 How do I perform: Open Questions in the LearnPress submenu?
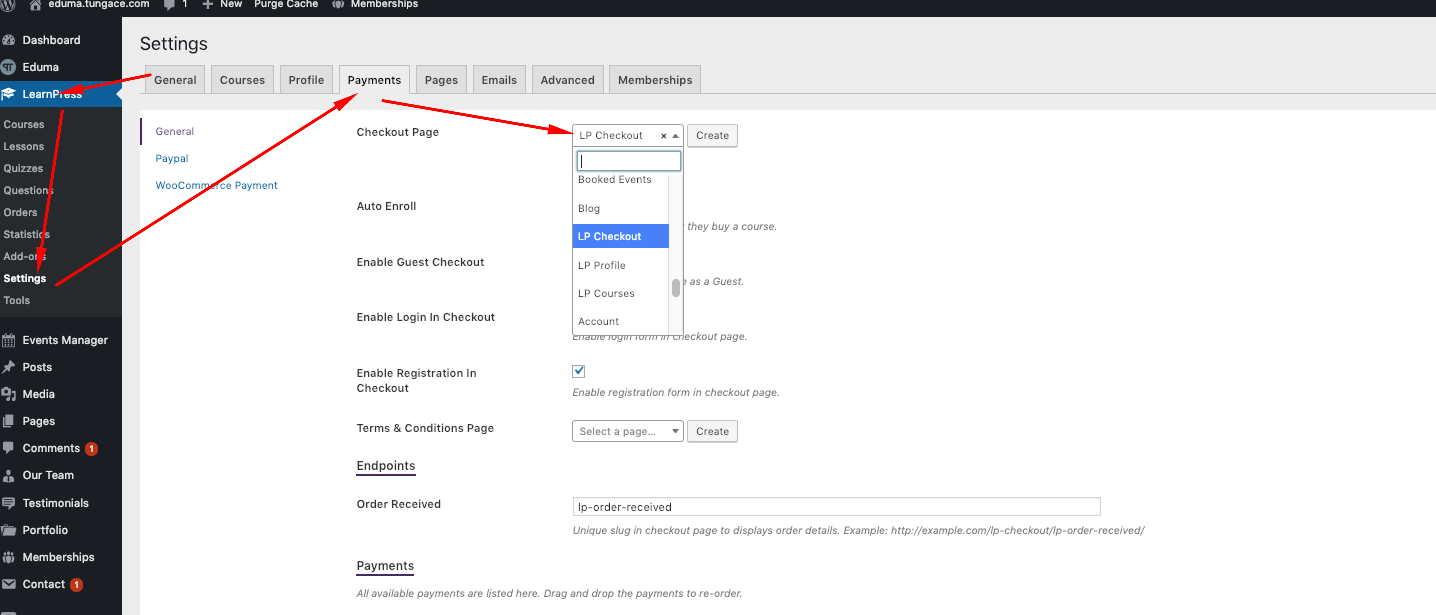point(28,191)
